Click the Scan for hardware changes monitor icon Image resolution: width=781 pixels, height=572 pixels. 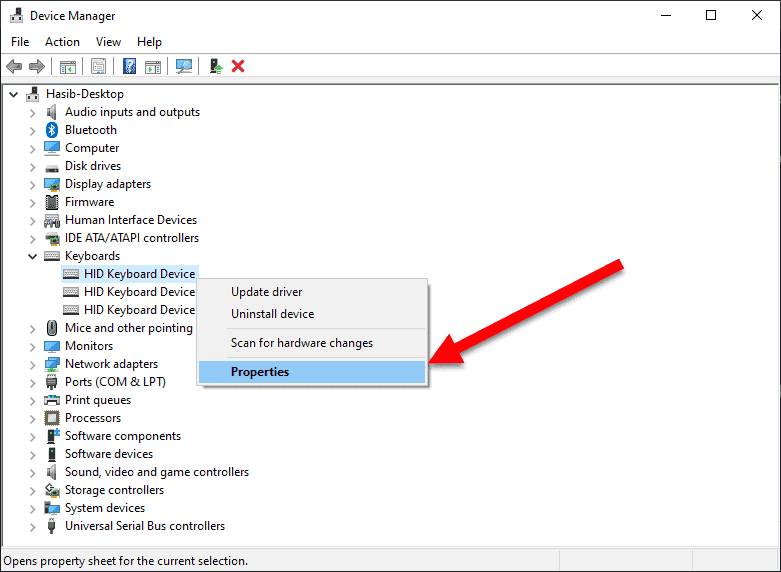(x=184, y=66)
